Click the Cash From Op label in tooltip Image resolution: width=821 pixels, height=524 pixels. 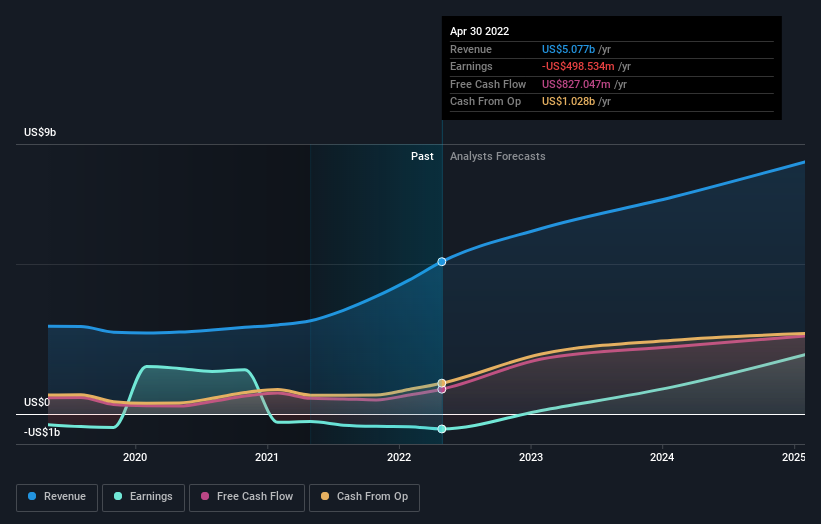pos(485,102)
